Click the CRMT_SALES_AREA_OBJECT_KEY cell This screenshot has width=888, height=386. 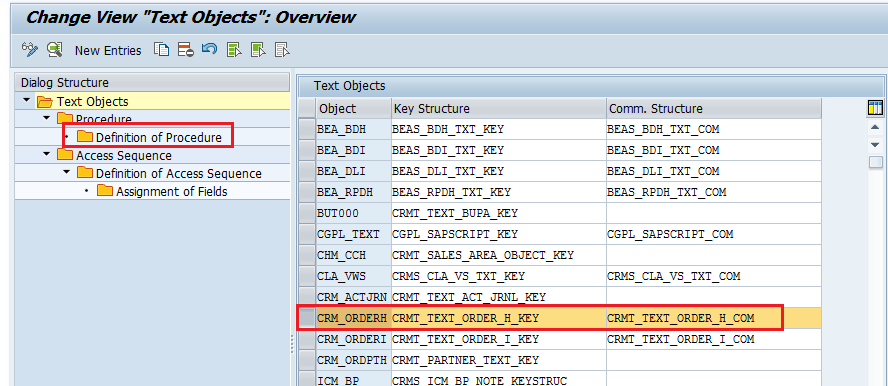[x=498, y=255]
